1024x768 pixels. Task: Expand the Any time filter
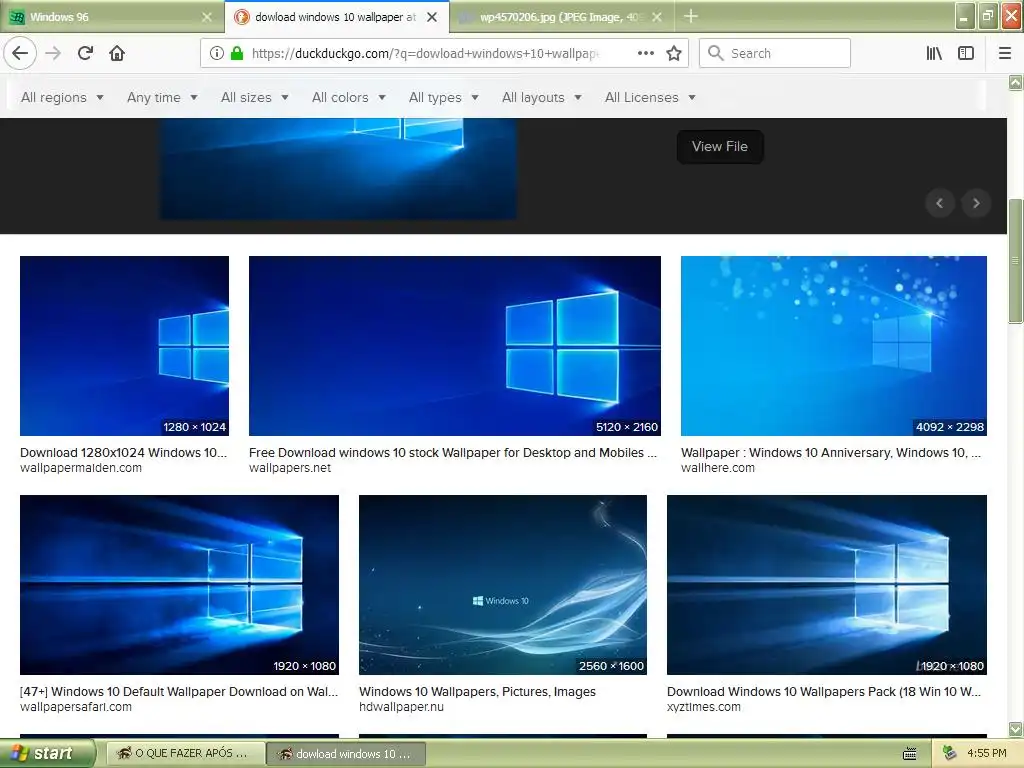pos(162,97)
